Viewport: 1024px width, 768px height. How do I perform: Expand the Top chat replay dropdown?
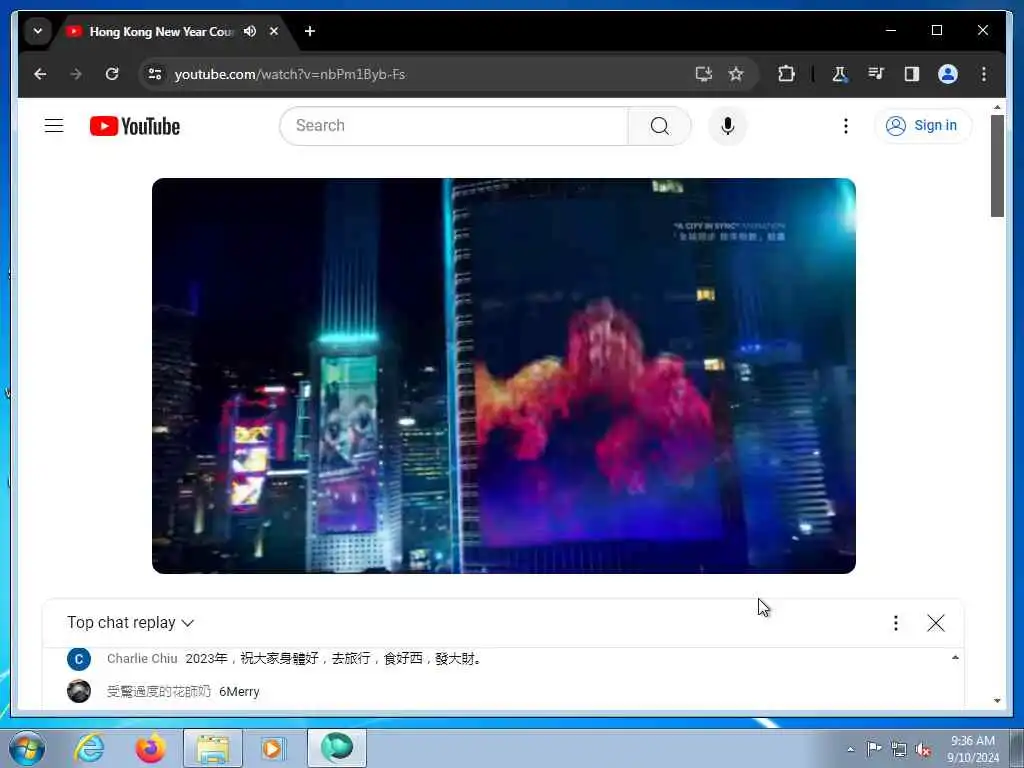(131, 623)
